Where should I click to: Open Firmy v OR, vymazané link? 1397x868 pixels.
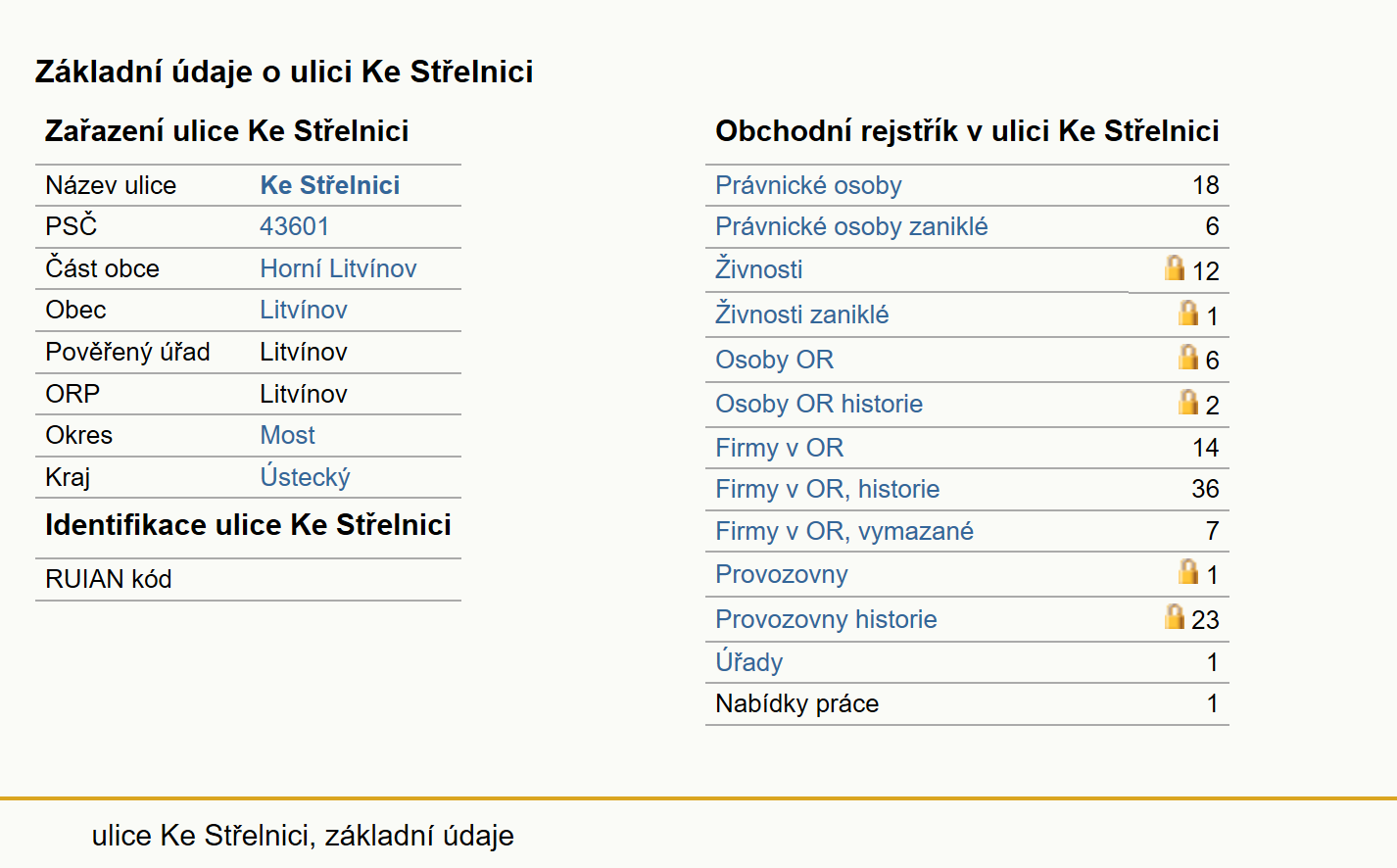tap(844, 531)
